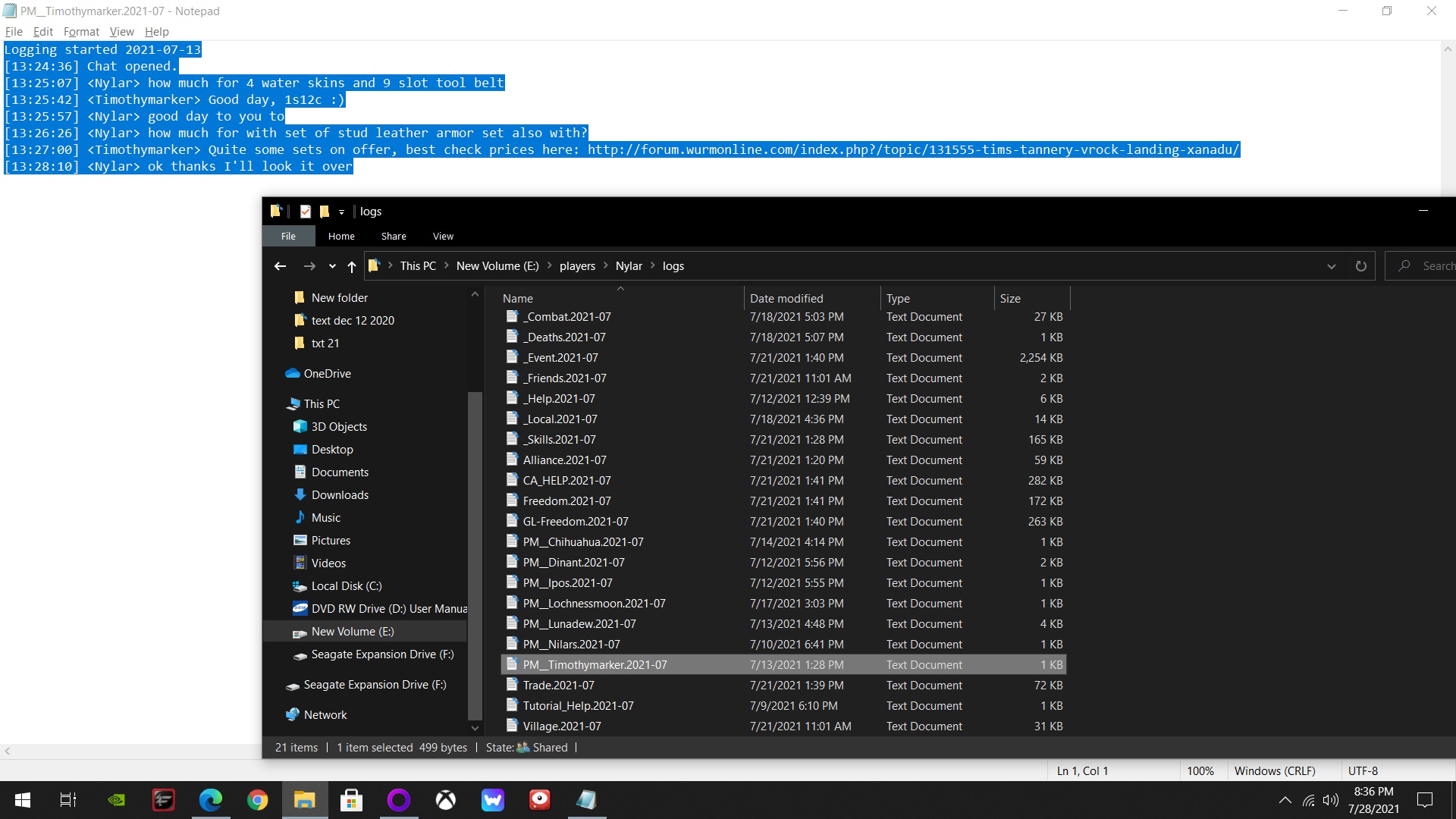
Task: Click the File Explorer Home tab
Action: tap(342, 236)
